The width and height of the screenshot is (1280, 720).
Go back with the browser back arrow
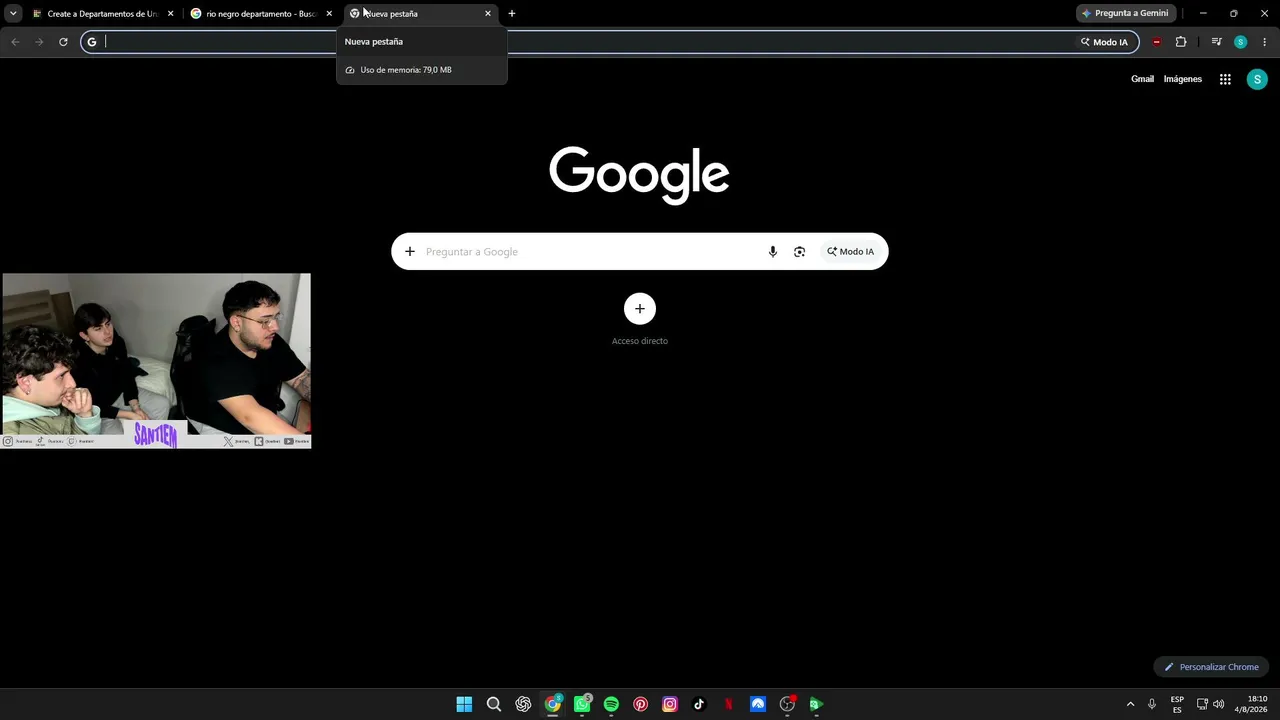pyautogui.click(x=15, y=42)
